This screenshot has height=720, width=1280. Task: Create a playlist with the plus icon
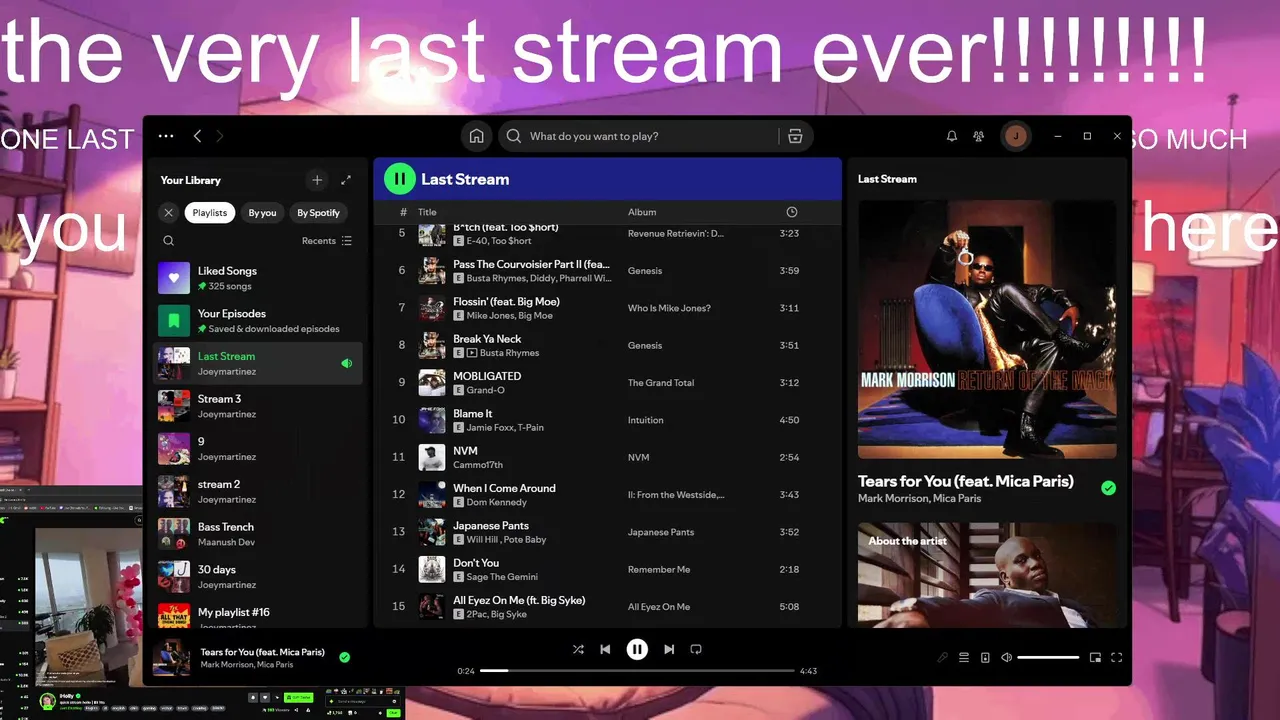pyautogui.click(x=317, y=180)
